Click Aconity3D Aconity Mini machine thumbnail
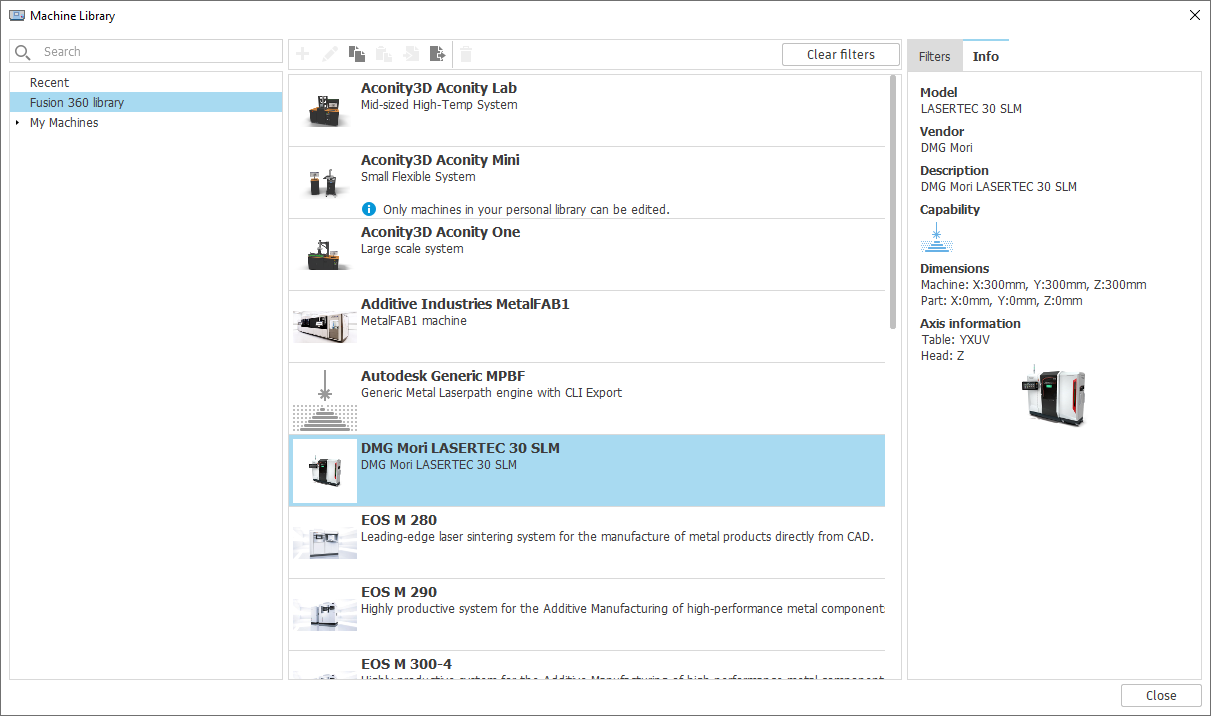Viewport: 1211px width, 716px height. 325,182
